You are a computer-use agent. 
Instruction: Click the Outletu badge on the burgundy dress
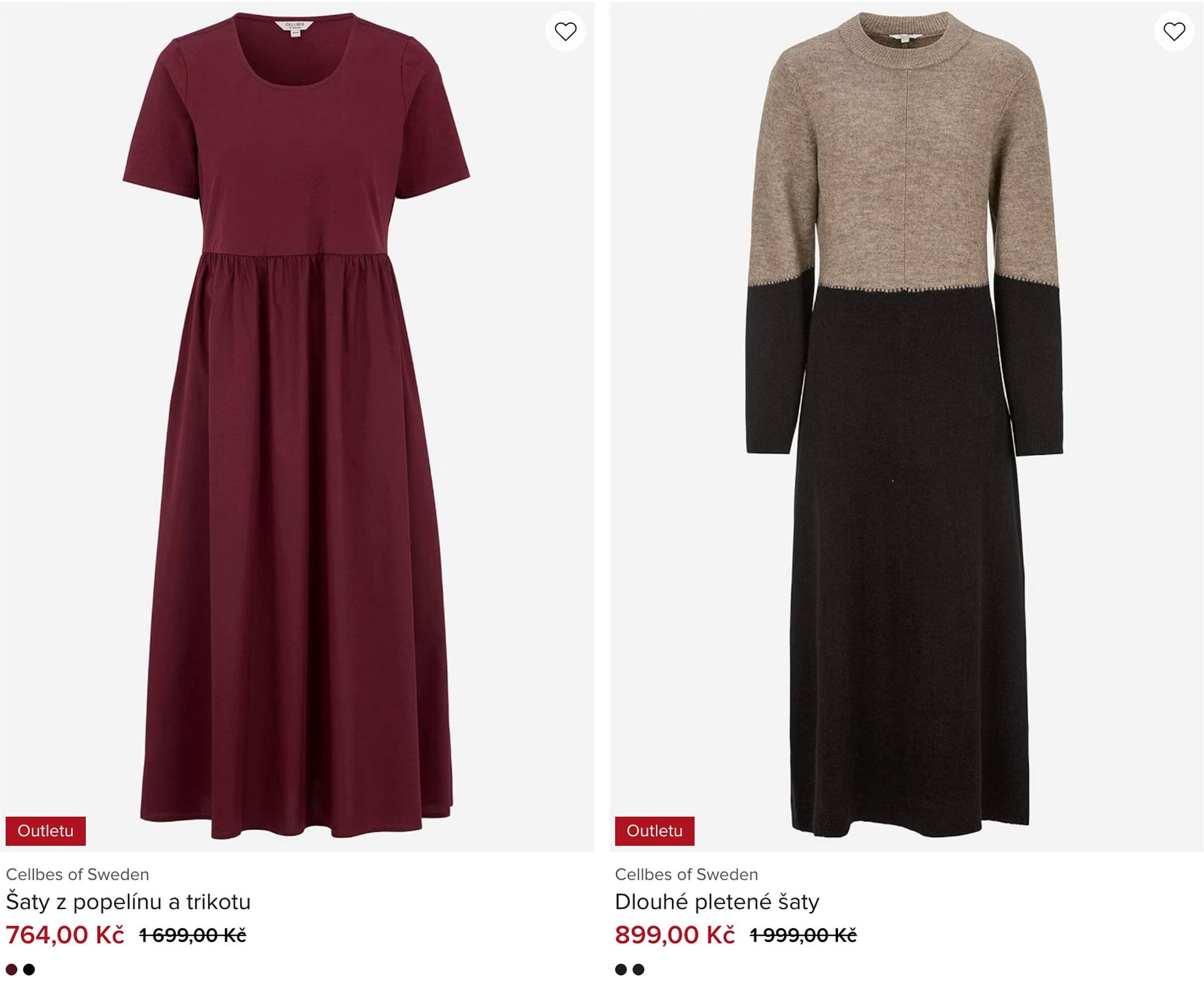point(45,831)
